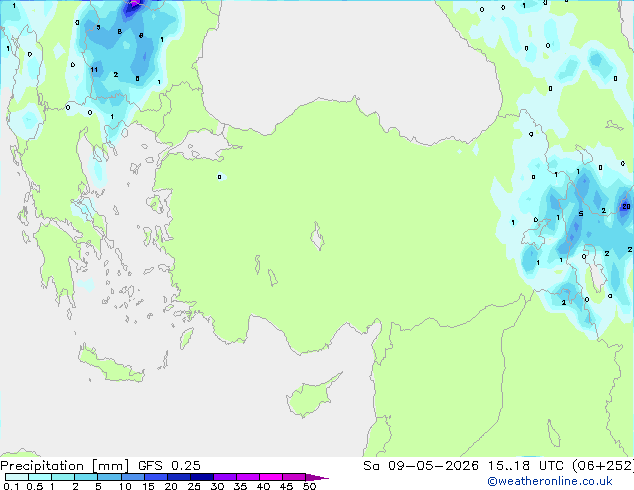Click the 5–10 mm legend color box
634x490 pixels.
[x=109, y=477]
